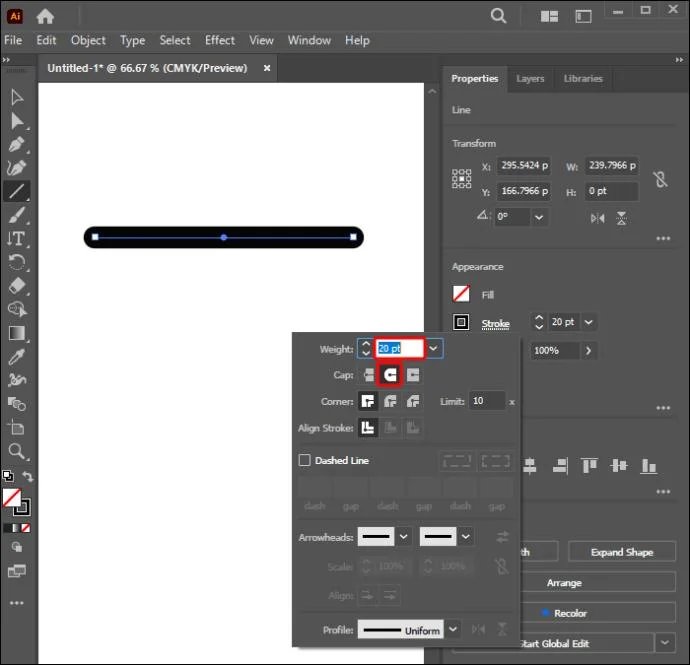Open start arrowhead dropdown

coord(404,537)
